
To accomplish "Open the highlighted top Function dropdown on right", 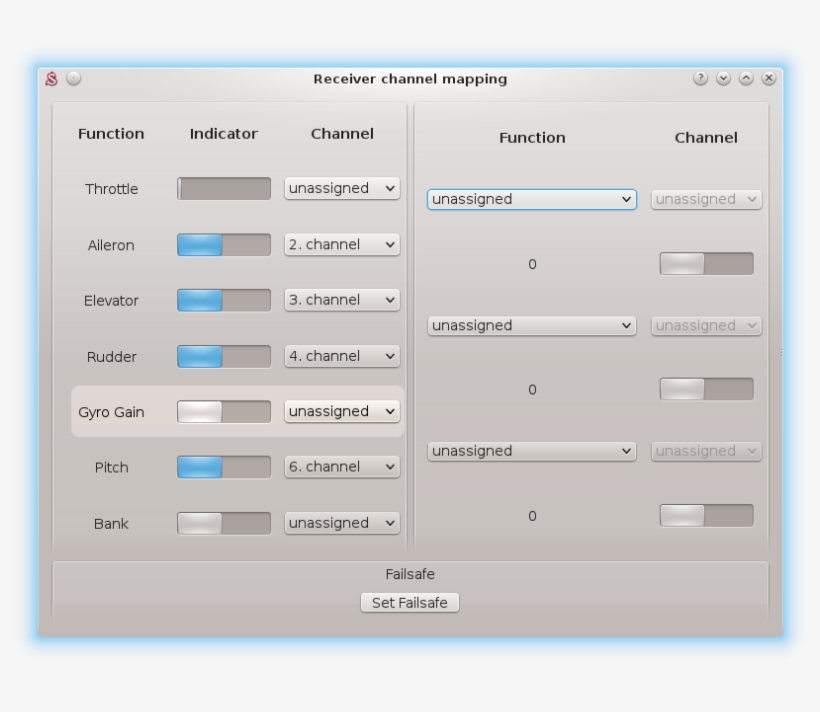I will tap(532, 200).
